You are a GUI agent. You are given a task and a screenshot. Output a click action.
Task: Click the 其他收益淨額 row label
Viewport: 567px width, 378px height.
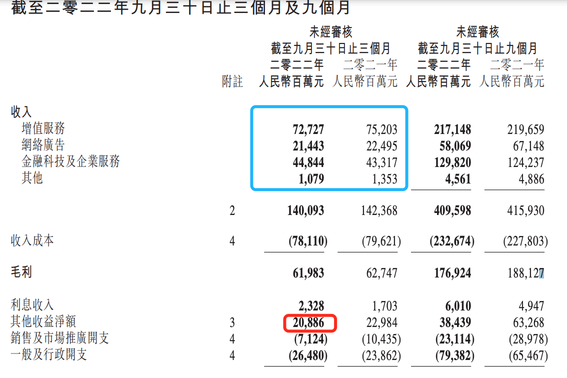[x=43, y=322]
